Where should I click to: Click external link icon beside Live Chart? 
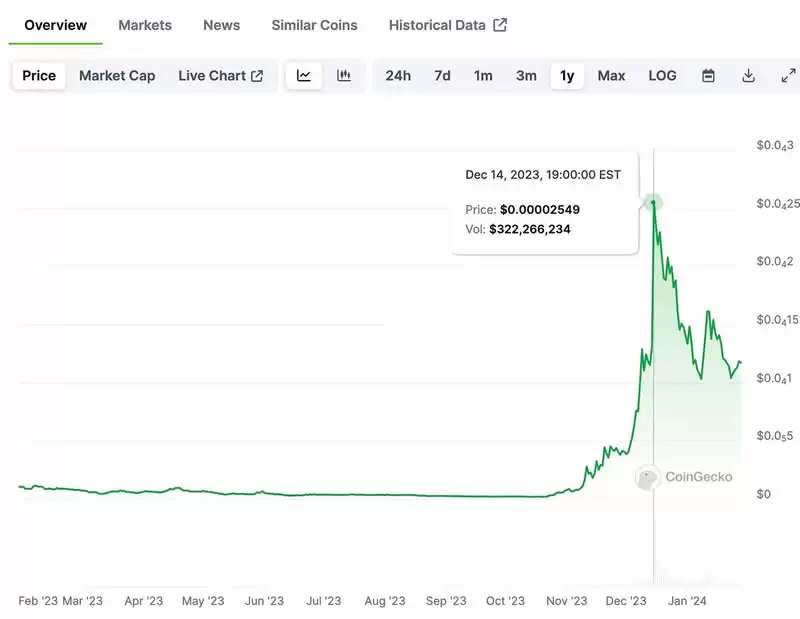tap(257, 76)
